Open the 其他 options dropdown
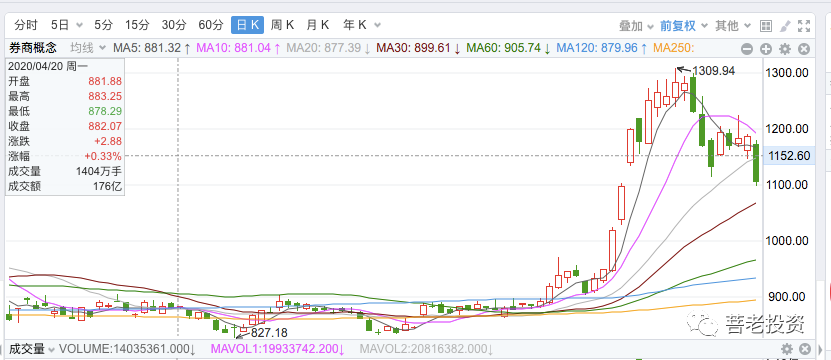 (x=733, y=25)
